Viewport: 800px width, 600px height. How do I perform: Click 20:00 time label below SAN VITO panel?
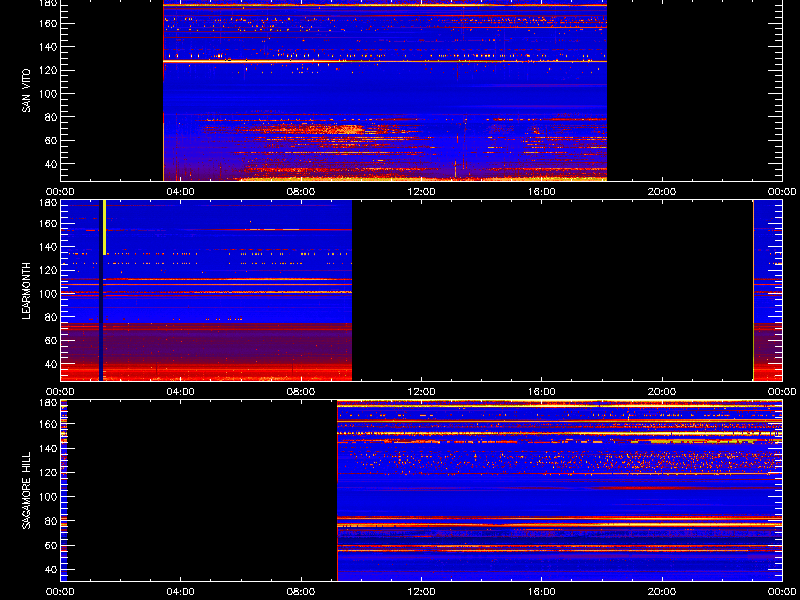click(x=662, y=192)
